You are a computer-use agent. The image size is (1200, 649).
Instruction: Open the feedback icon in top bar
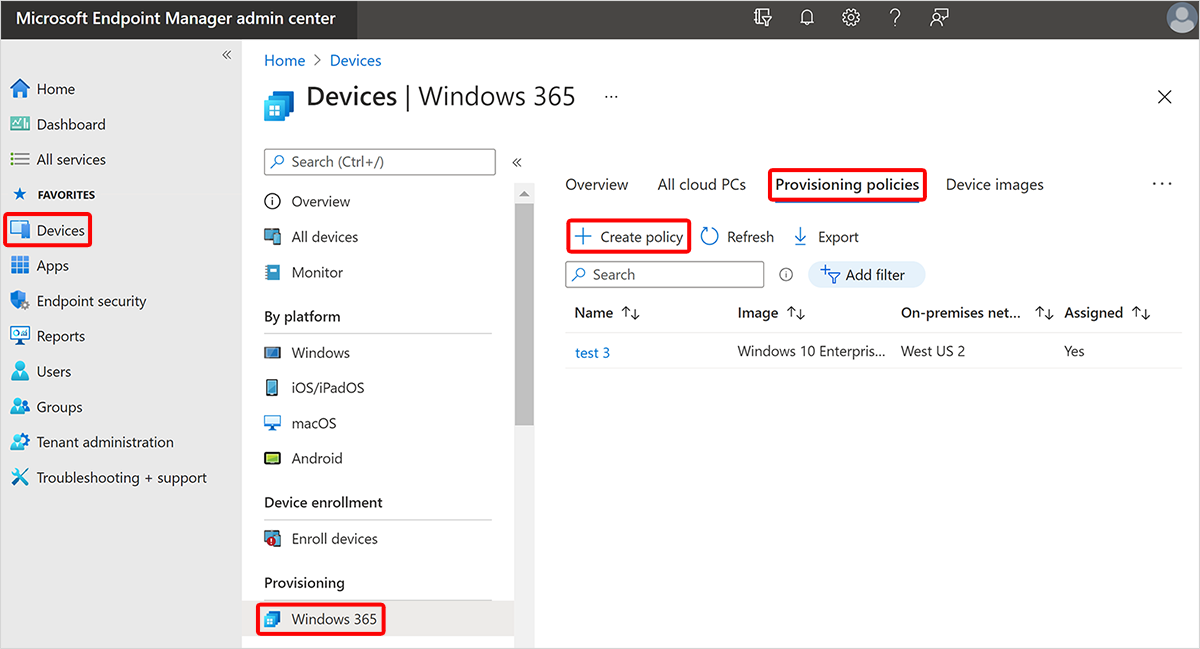coord(939,18)
